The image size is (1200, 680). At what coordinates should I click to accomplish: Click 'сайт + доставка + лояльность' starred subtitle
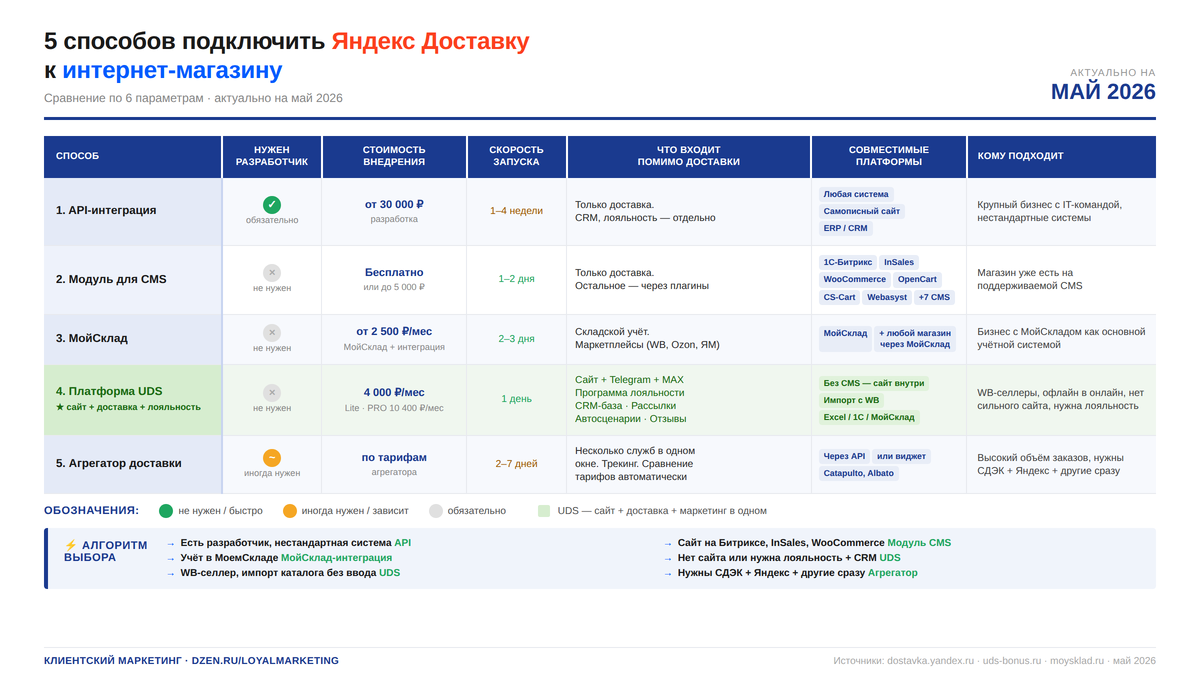133,407
